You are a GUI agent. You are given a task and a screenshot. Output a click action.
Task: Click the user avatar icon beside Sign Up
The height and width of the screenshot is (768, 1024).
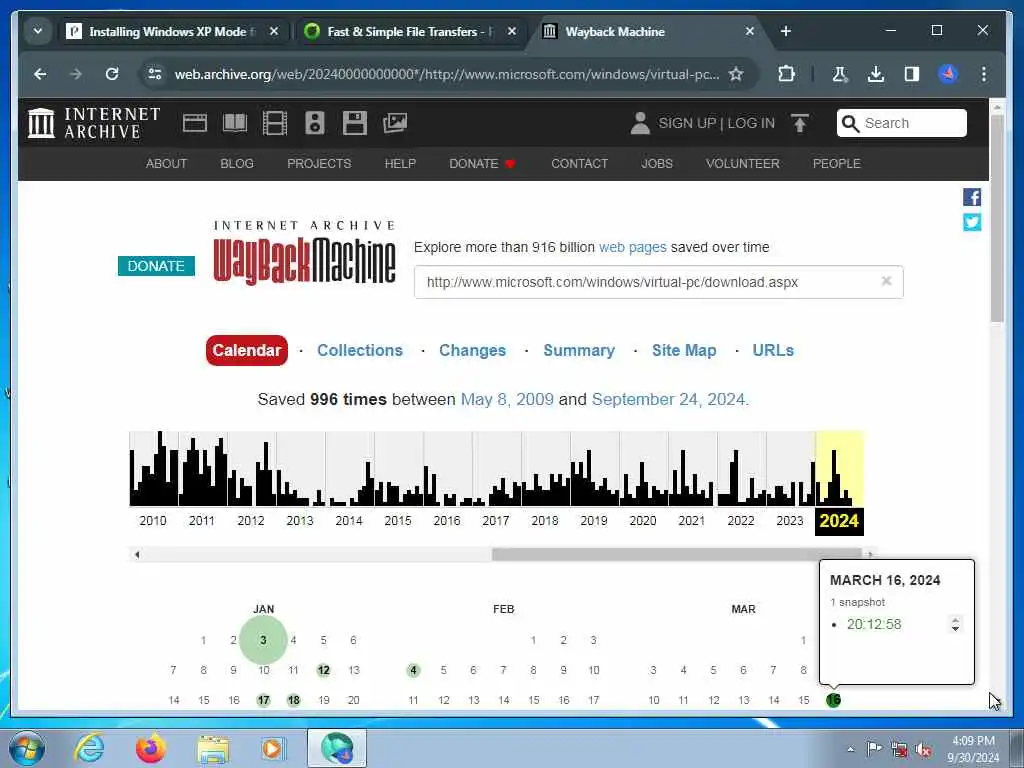pos(640,123)
